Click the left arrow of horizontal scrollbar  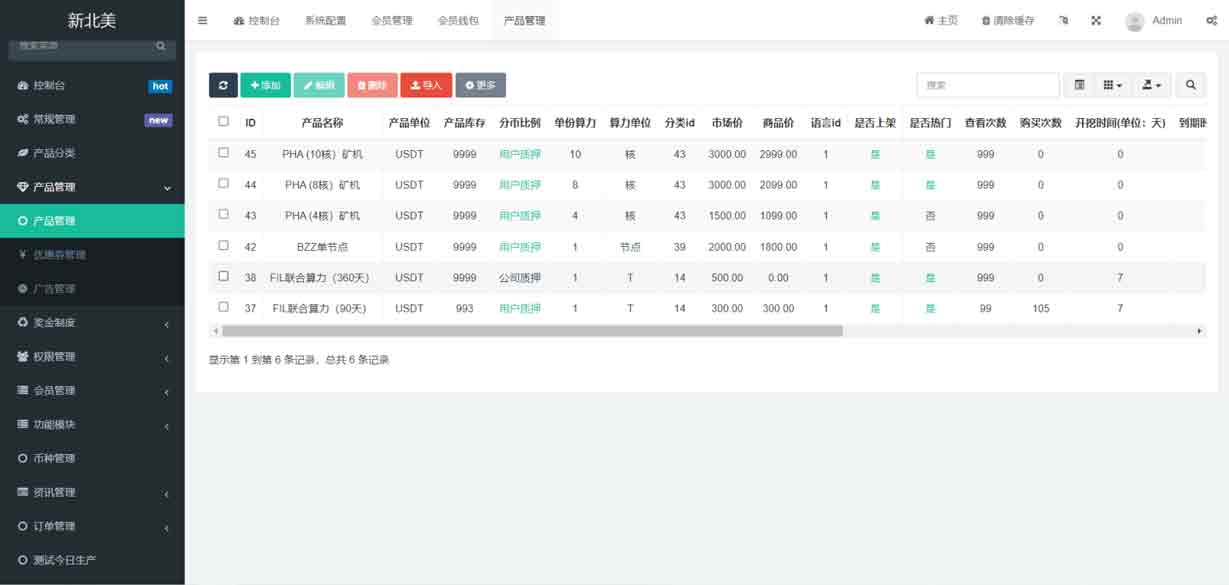tap(214, 331)
